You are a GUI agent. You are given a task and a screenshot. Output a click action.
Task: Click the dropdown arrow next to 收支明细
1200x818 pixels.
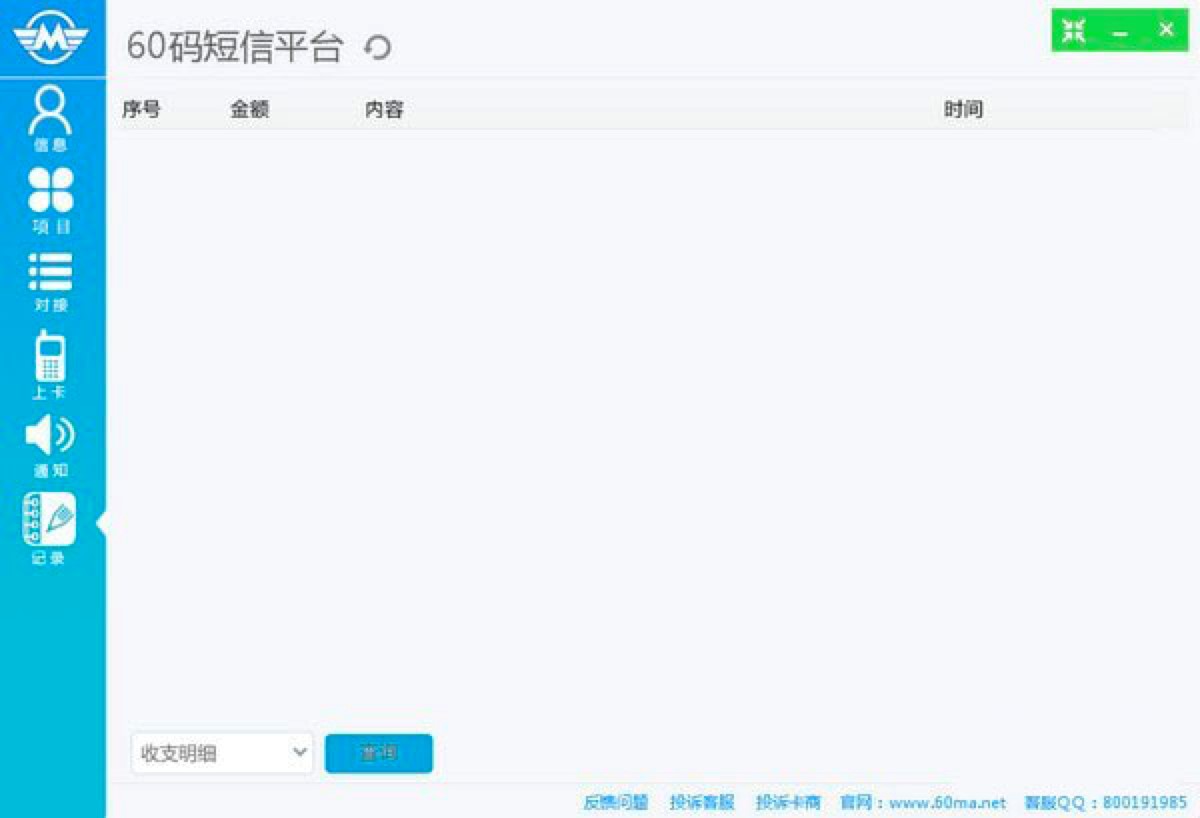tap(301, 753)
